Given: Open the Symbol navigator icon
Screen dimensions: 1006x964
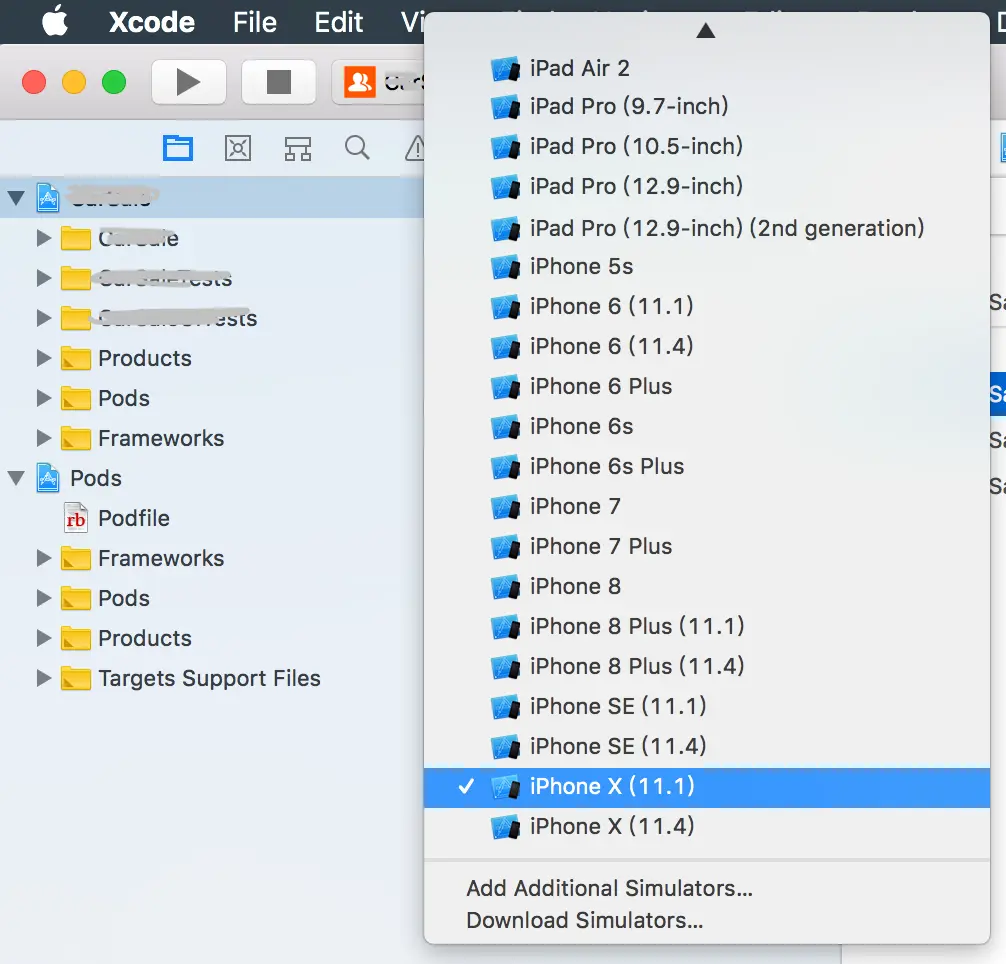Looking at the screenshot, I should coord(298,148).
